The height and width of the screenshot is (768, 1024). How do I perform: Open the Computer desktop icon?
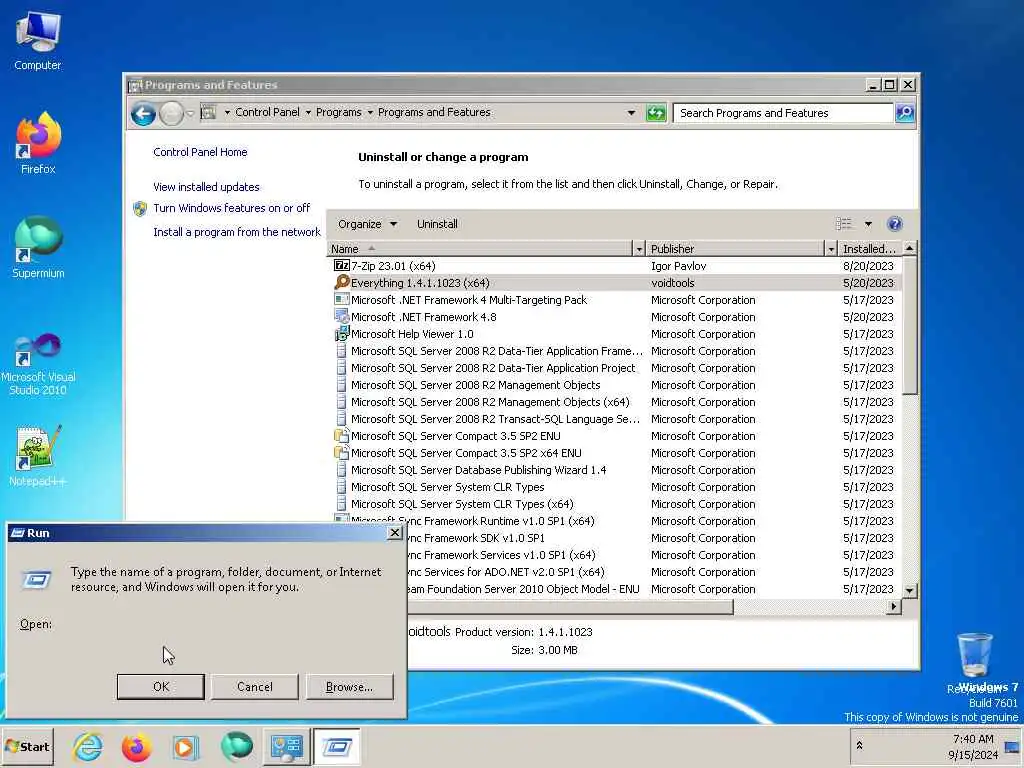pyautogui.click(x=38, y=40)
